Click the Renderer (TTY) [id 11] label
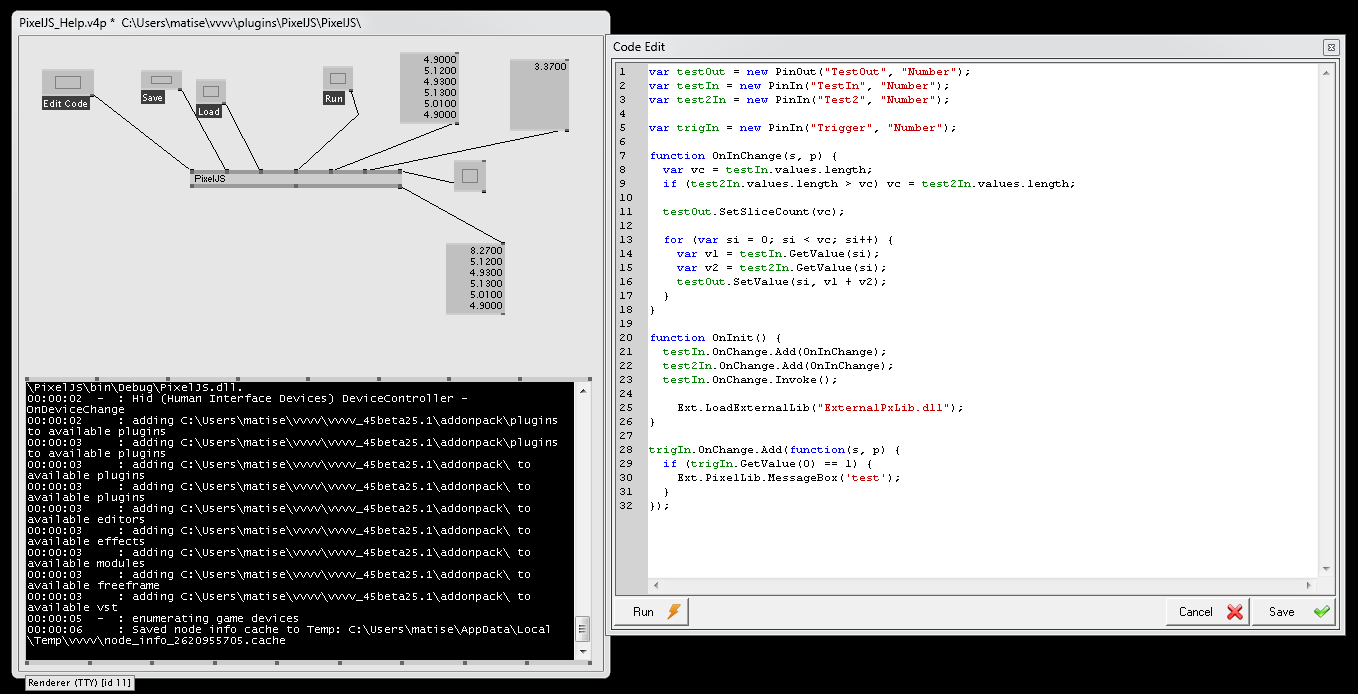The width and height of the screenshot is (1358, 694). click(78, 683)
